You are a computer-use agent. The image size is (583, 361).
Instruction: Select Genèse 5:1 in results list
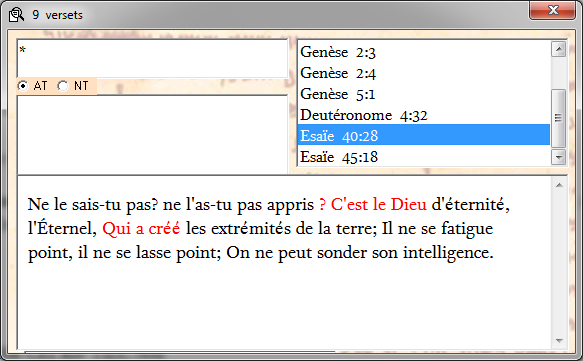pos(424,94)
